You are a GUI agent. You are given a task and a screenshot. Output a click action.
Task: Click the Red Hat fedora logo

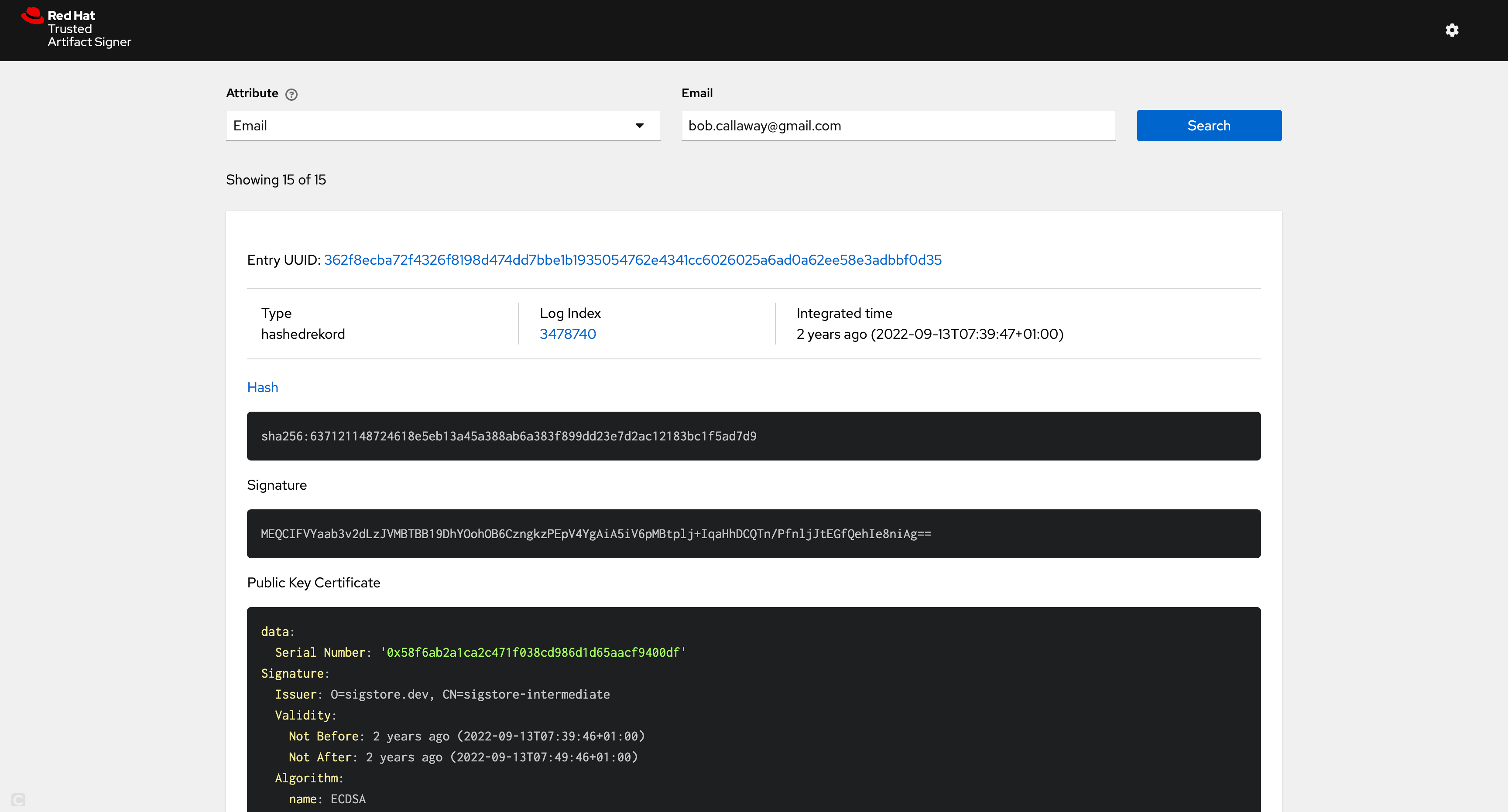click(32, 16)
